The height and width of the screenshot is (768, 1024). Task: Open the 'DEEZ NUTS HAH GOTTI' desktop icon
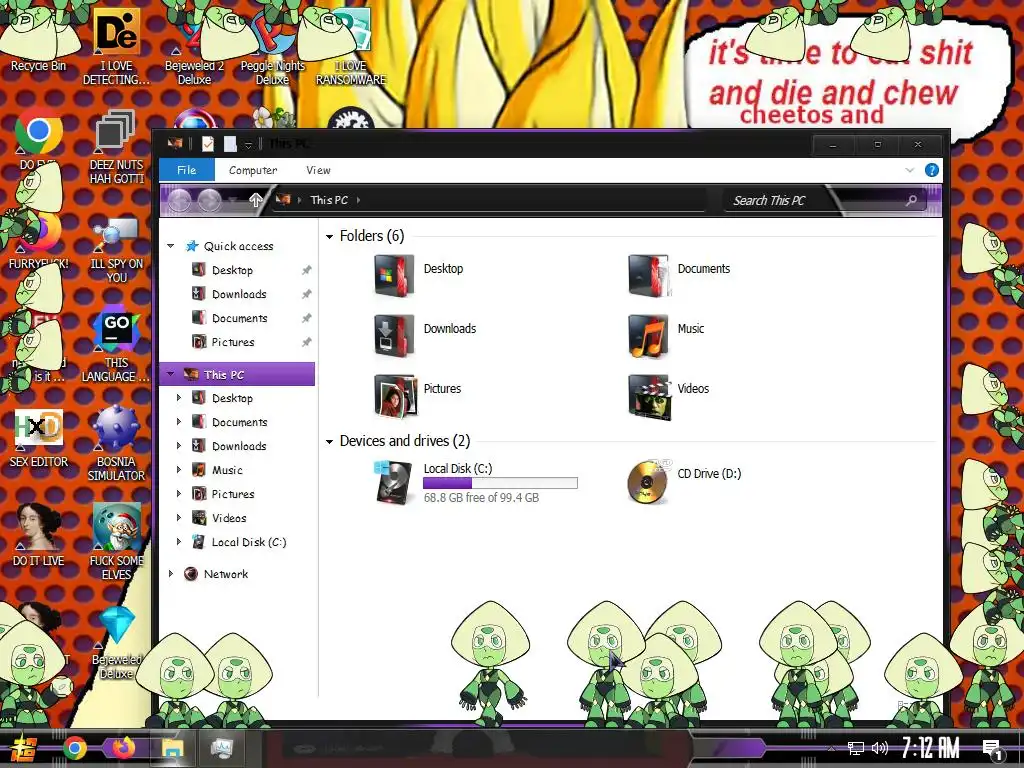tap(116, 147)
